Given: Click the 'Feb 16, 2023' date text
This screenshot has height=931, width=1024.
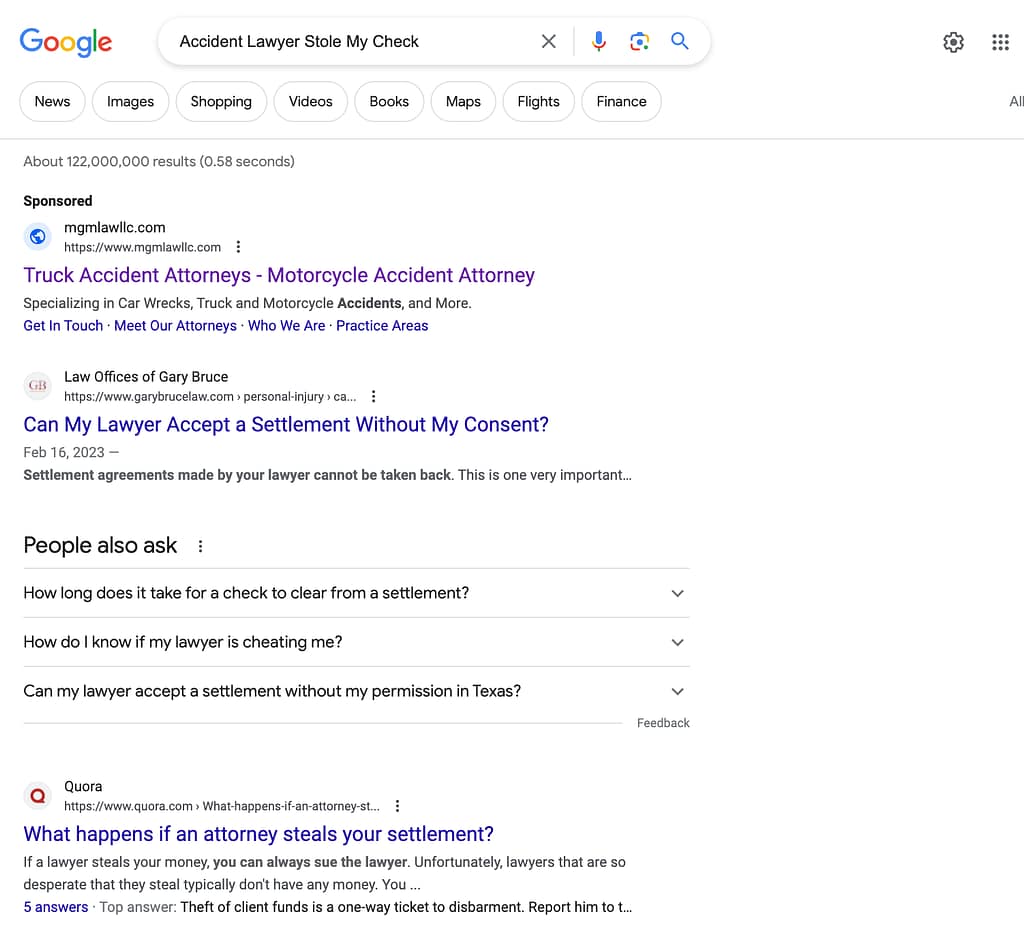Looking at the screenshot, I should coord(64,452).
